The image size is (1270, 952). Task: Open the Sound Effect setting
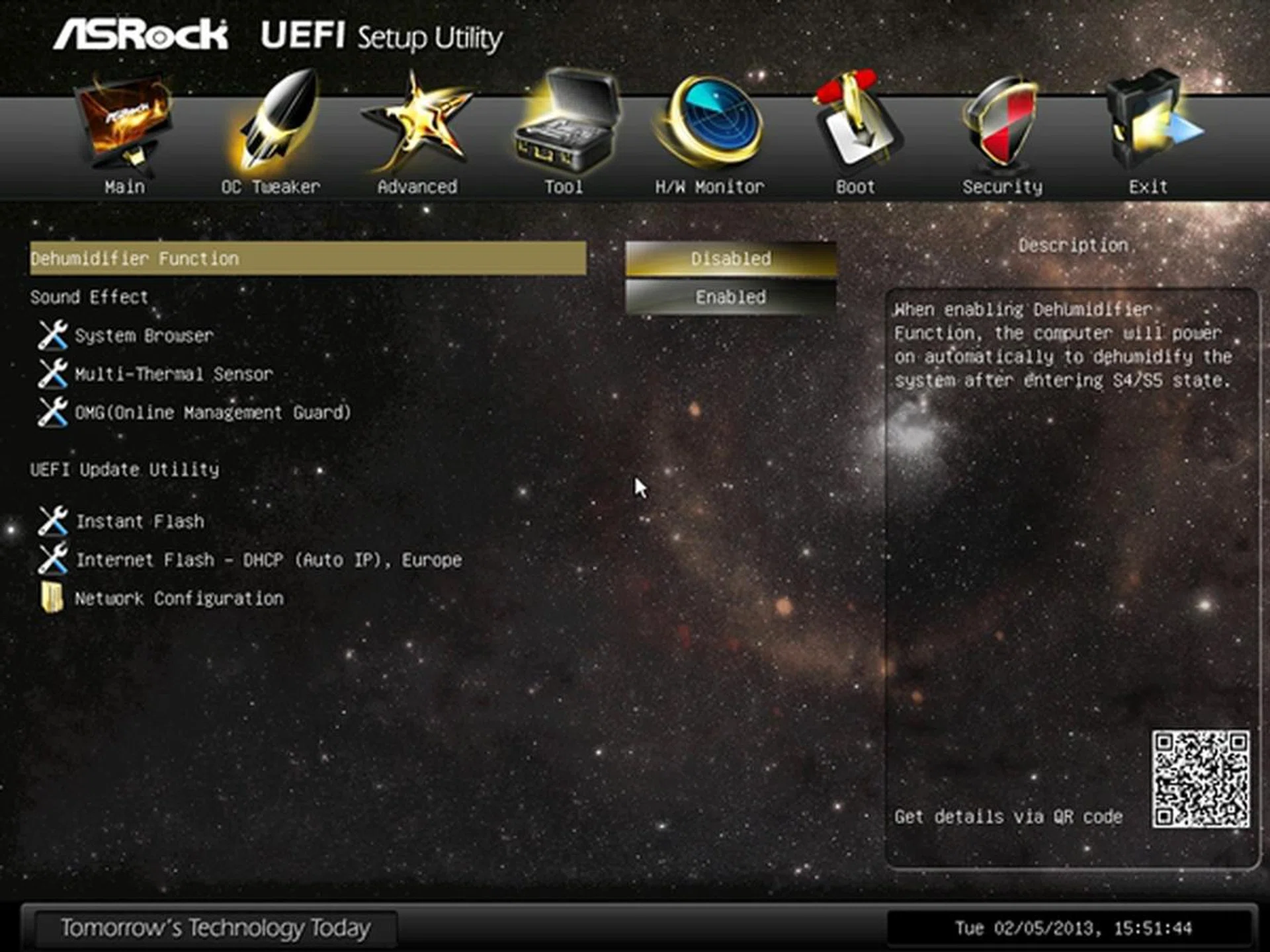pos(89,297)
